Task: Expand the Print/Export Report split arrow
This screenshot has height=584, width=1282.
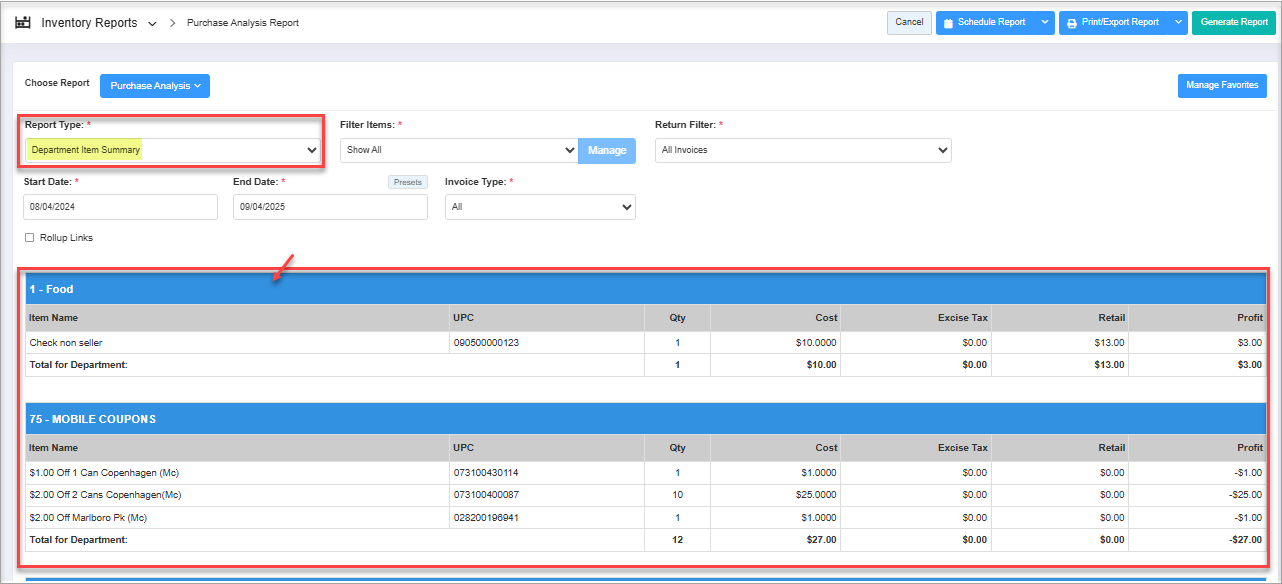Action: tap(1178, 23)
